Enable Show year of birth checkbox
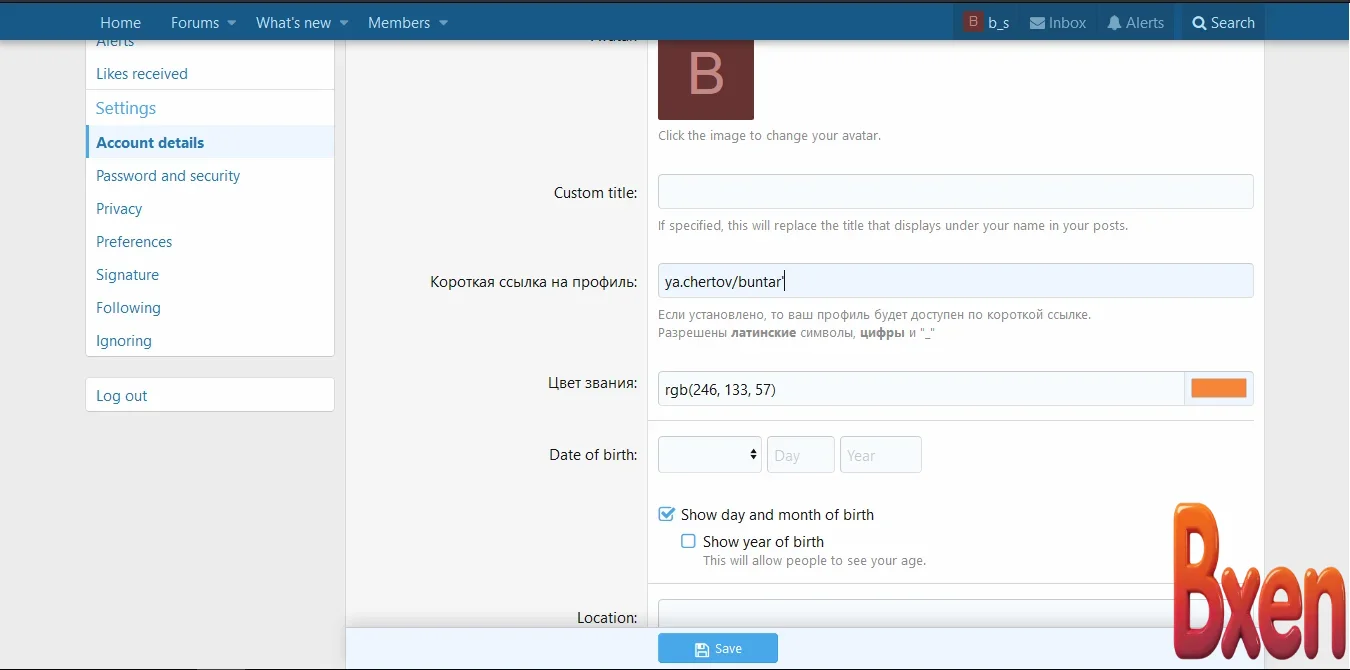Viewport: 1350px width, 670px height. (688, 541)
